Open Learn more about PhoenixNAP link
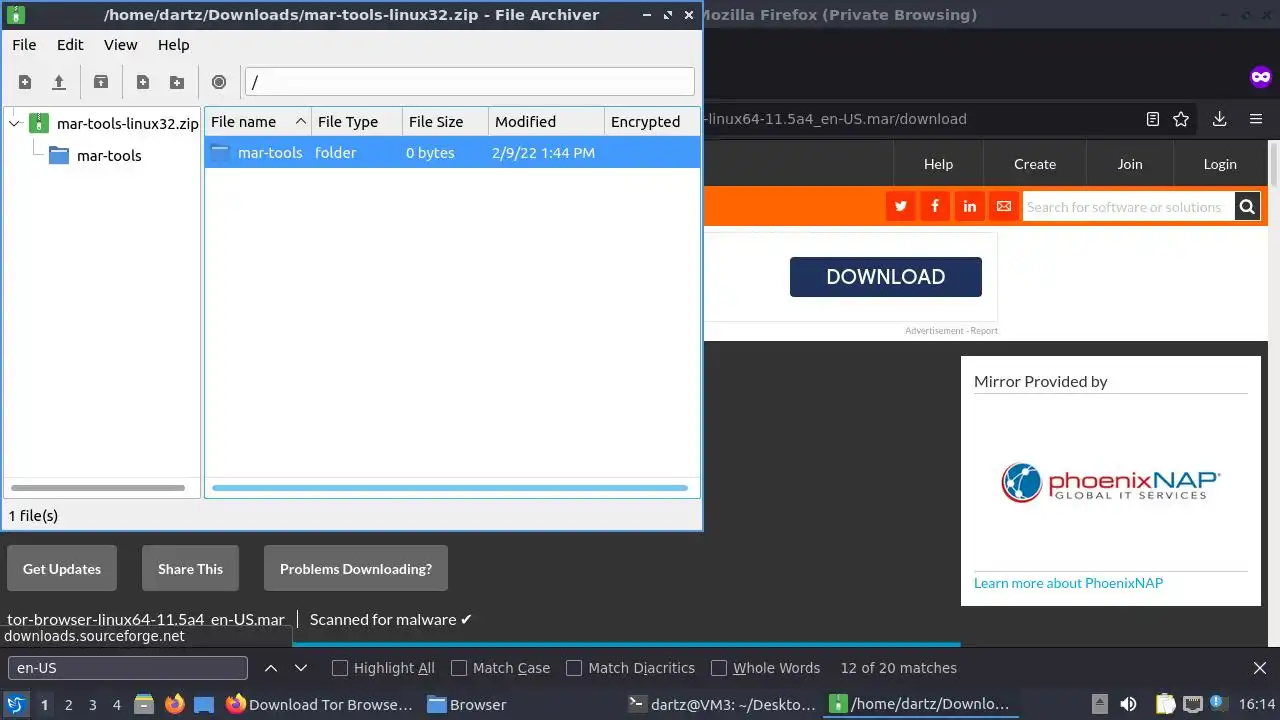This screenshot has width=1280, height=720. [x=1068, y=583]
